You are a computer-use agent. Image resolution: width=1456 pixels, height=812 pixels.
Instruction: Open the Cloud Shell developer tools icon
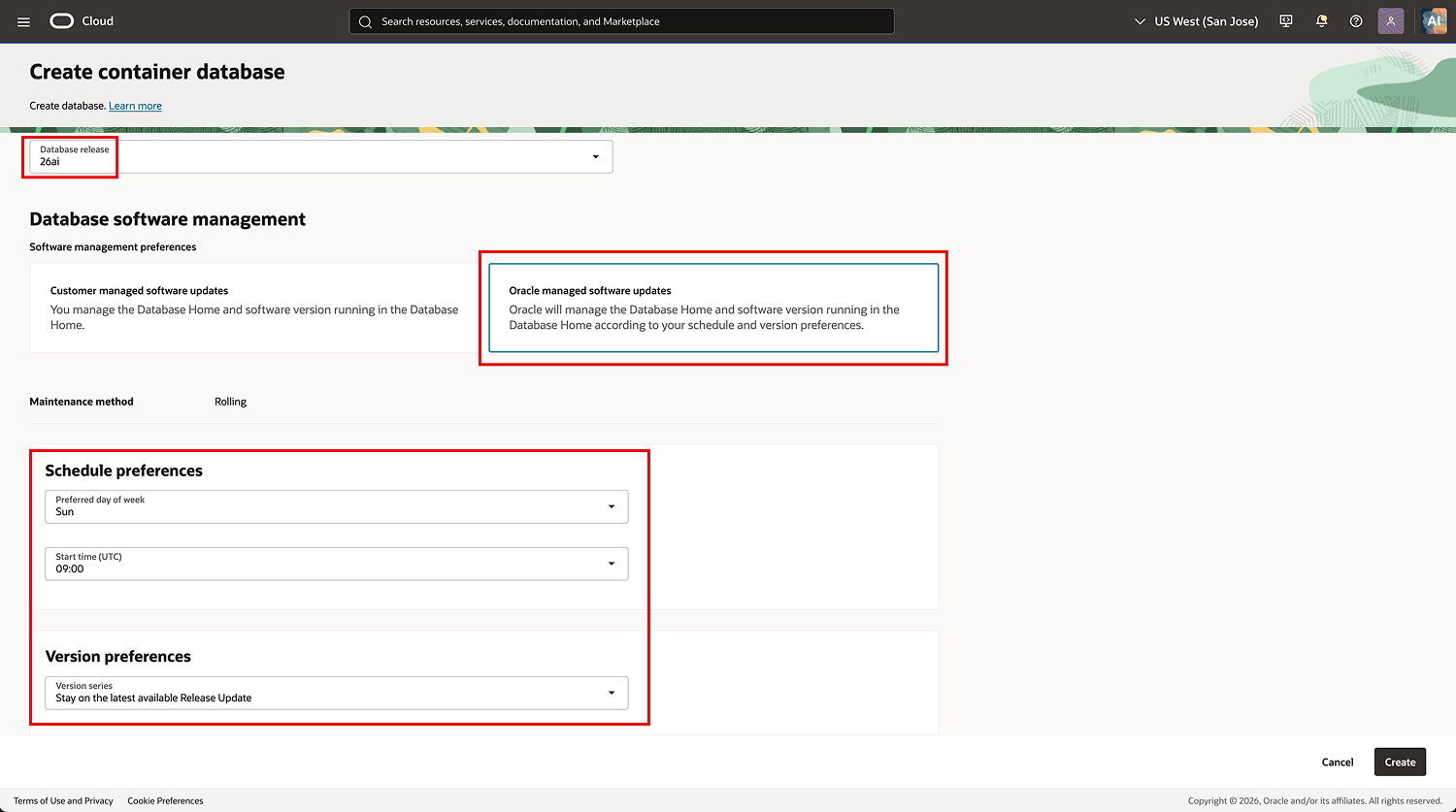1286,21
